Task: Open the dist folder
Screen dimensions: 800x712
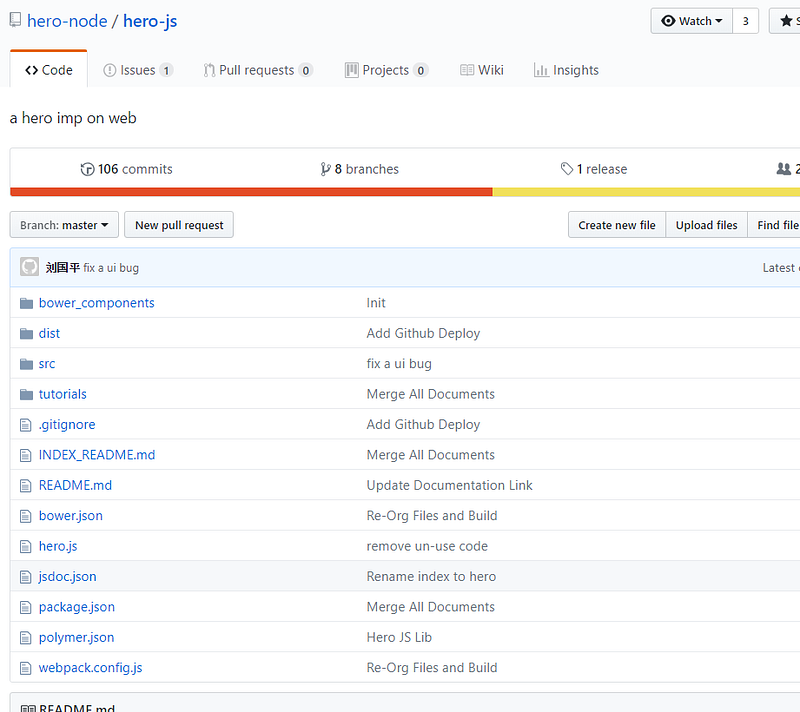Action: coord(49,334)
